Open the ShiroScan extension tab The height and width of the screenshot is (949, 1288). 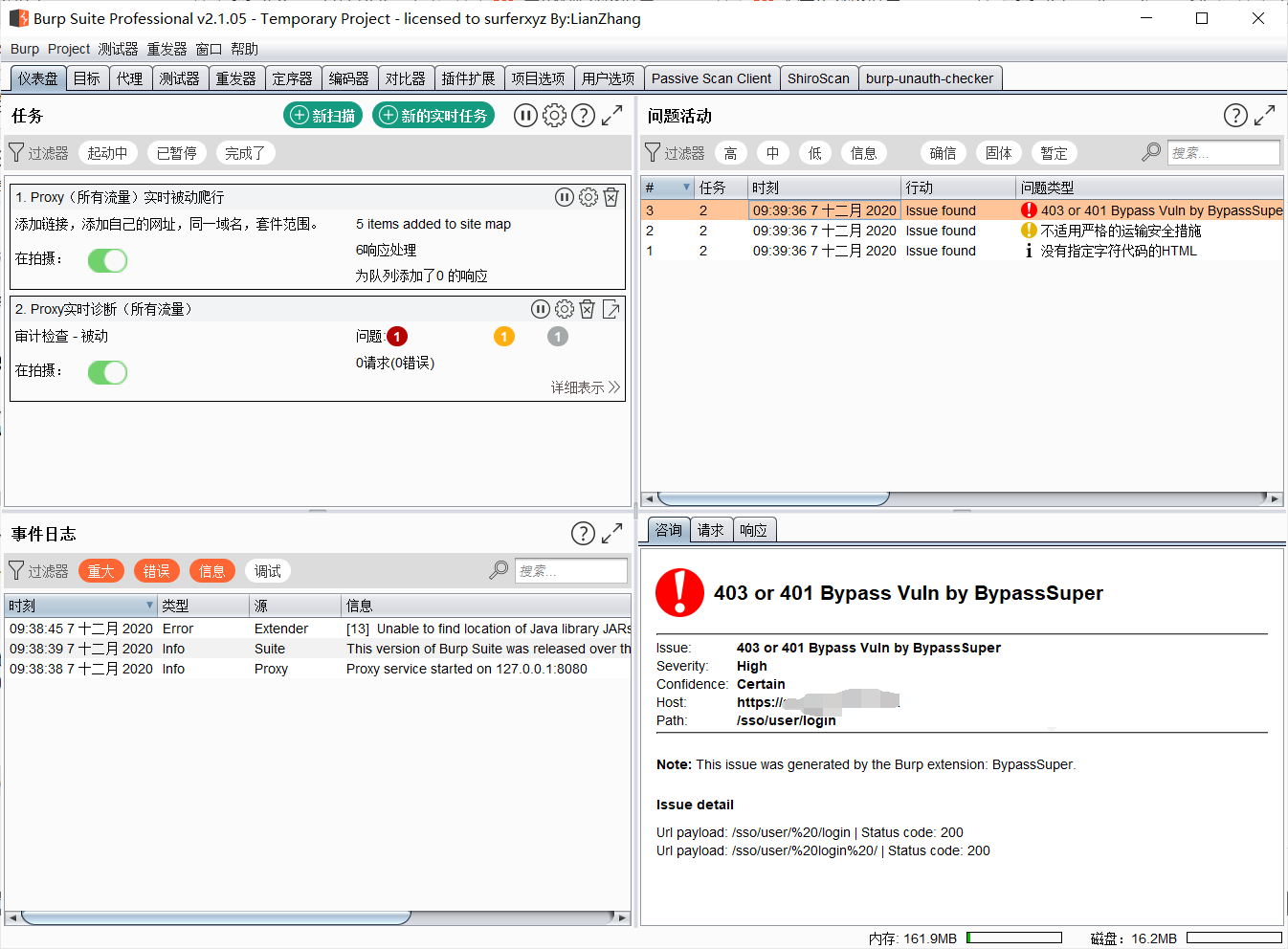pyautogui.click(x=818, y=78)
